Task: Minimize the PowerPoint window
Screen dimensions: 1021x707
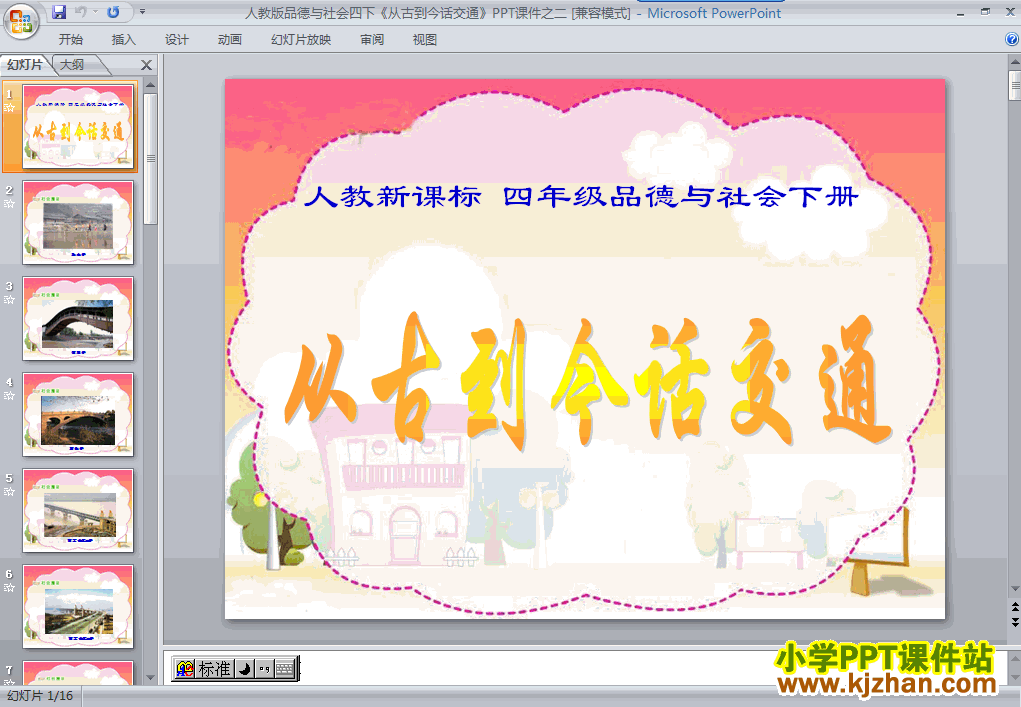Action: (x=960, y=12)
